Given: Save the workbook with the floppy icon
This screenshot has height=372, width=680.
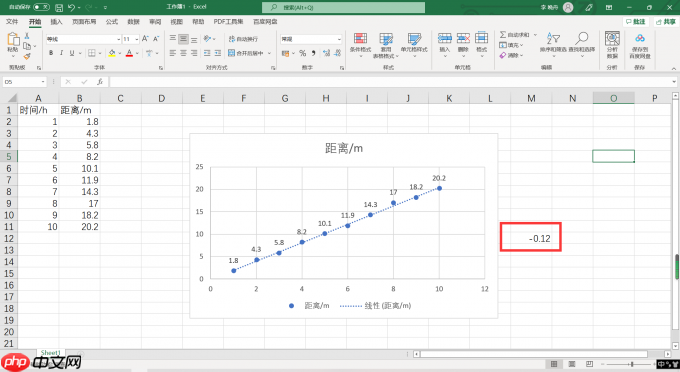Looking at the screenshot, I should click(x=59, y=7).
